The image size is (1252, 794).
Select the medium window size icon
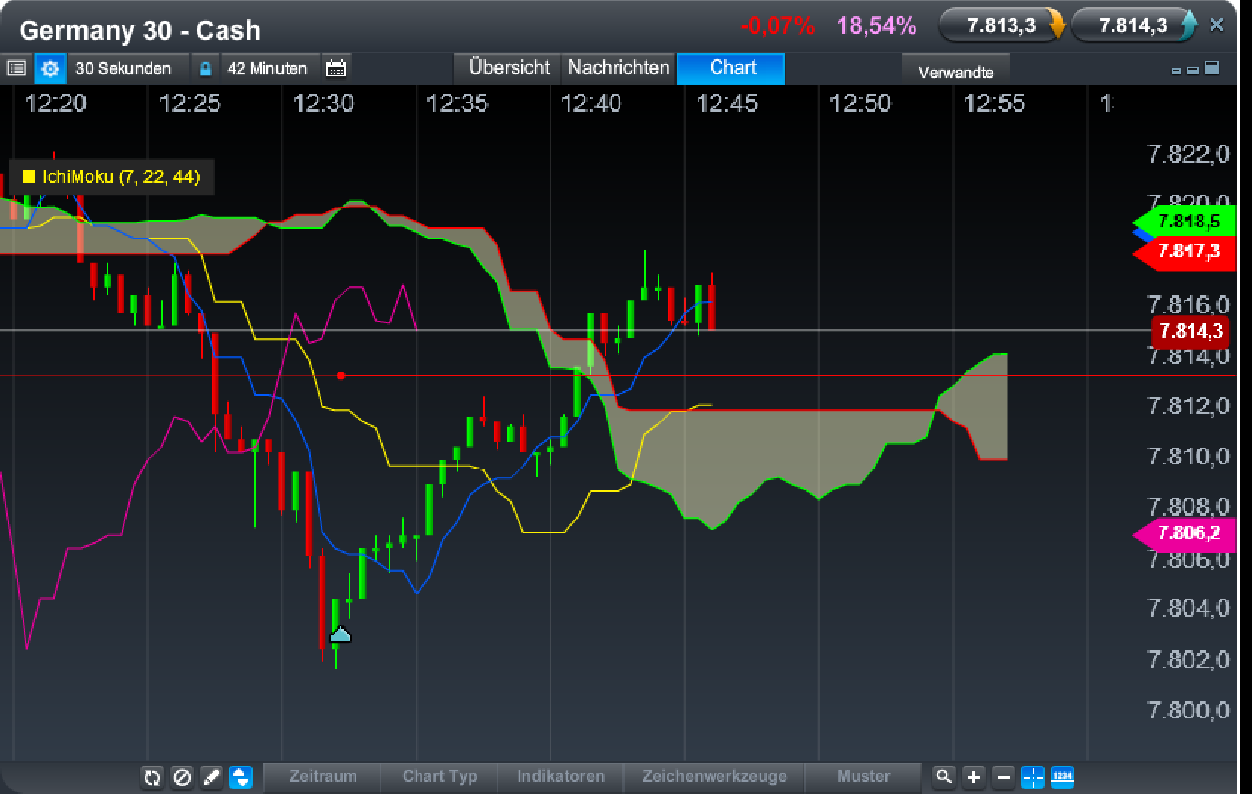(1193, 70)
